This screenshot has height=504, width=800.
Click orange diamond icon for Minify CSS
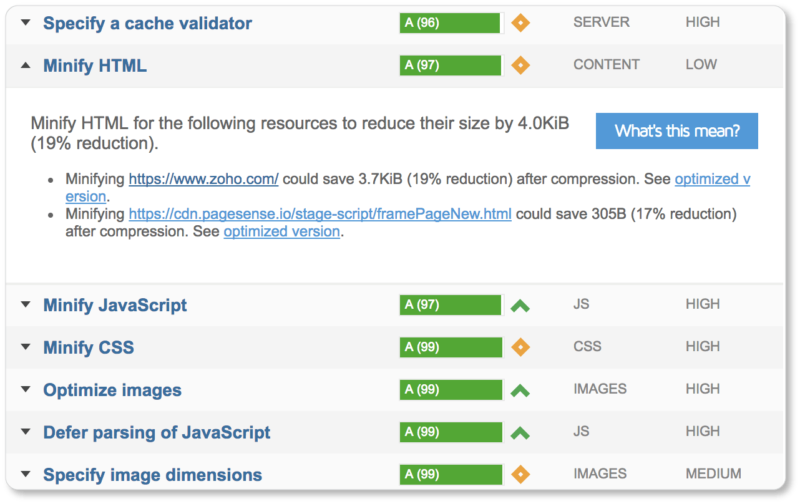coord(520,347)
